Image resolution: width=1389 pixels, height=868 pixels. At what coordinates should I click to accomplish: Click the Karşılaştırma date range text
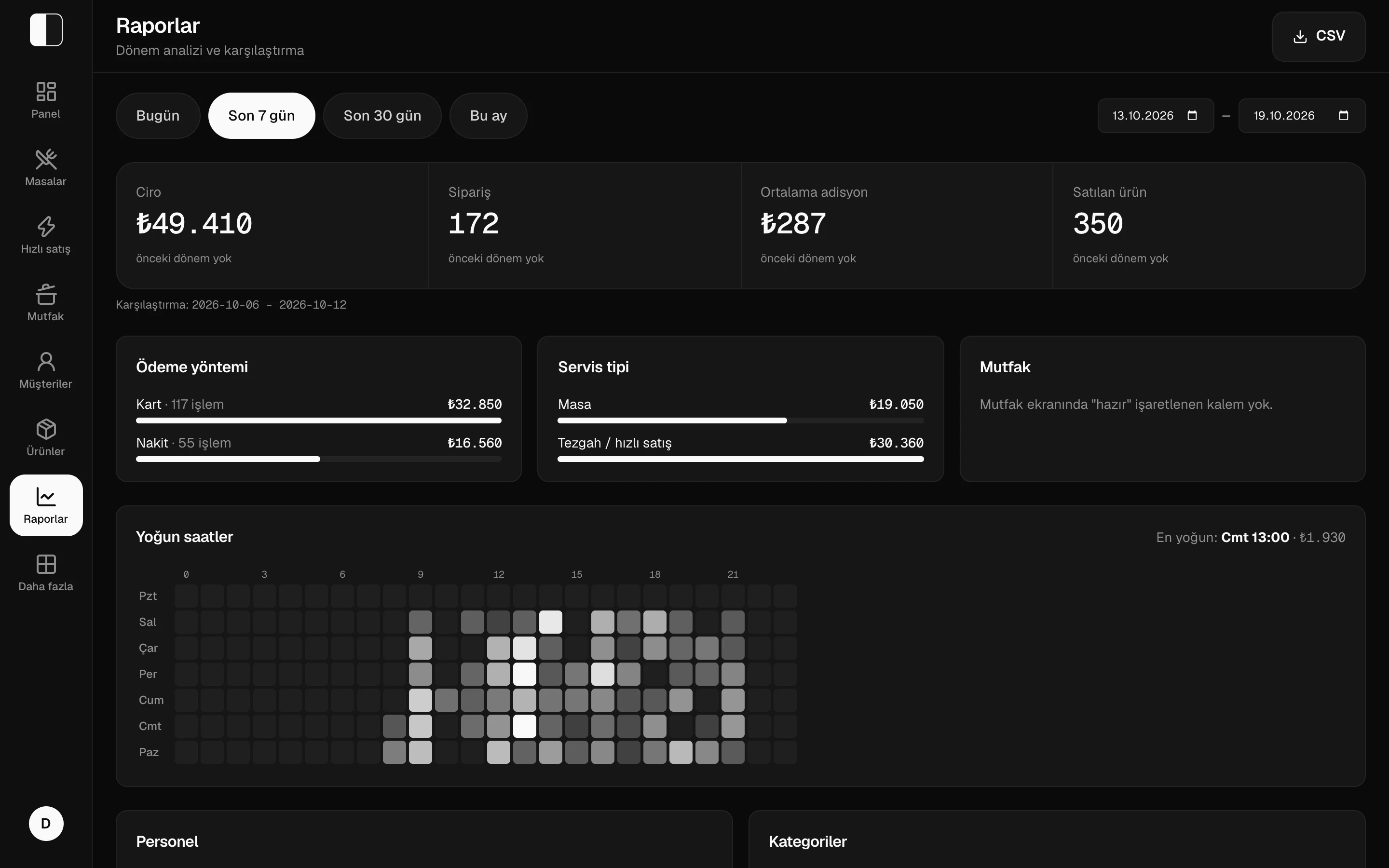(231, 305)
